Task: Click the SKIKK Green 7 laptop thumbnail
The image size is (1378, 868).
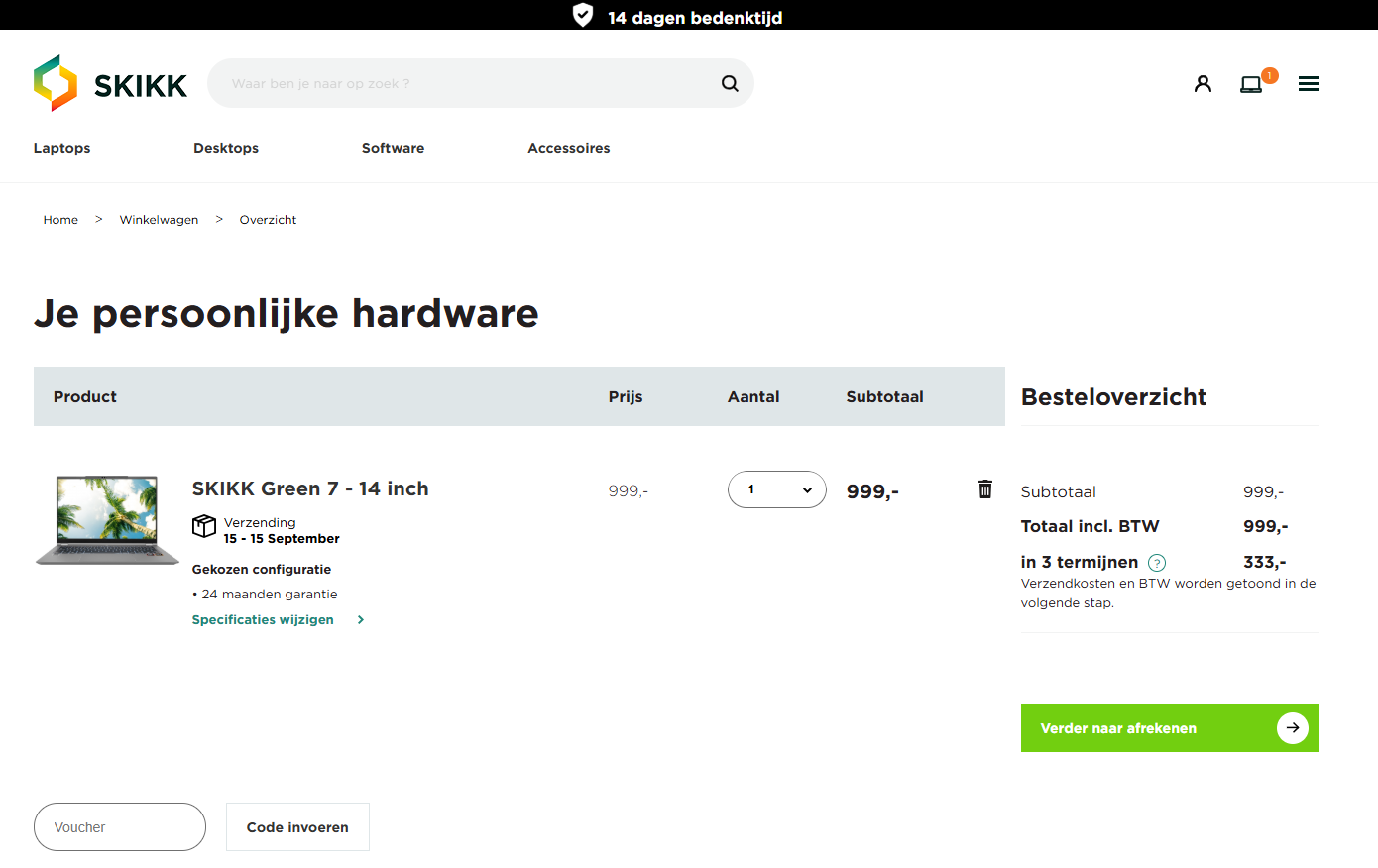Action: click(x=108, y=520)
